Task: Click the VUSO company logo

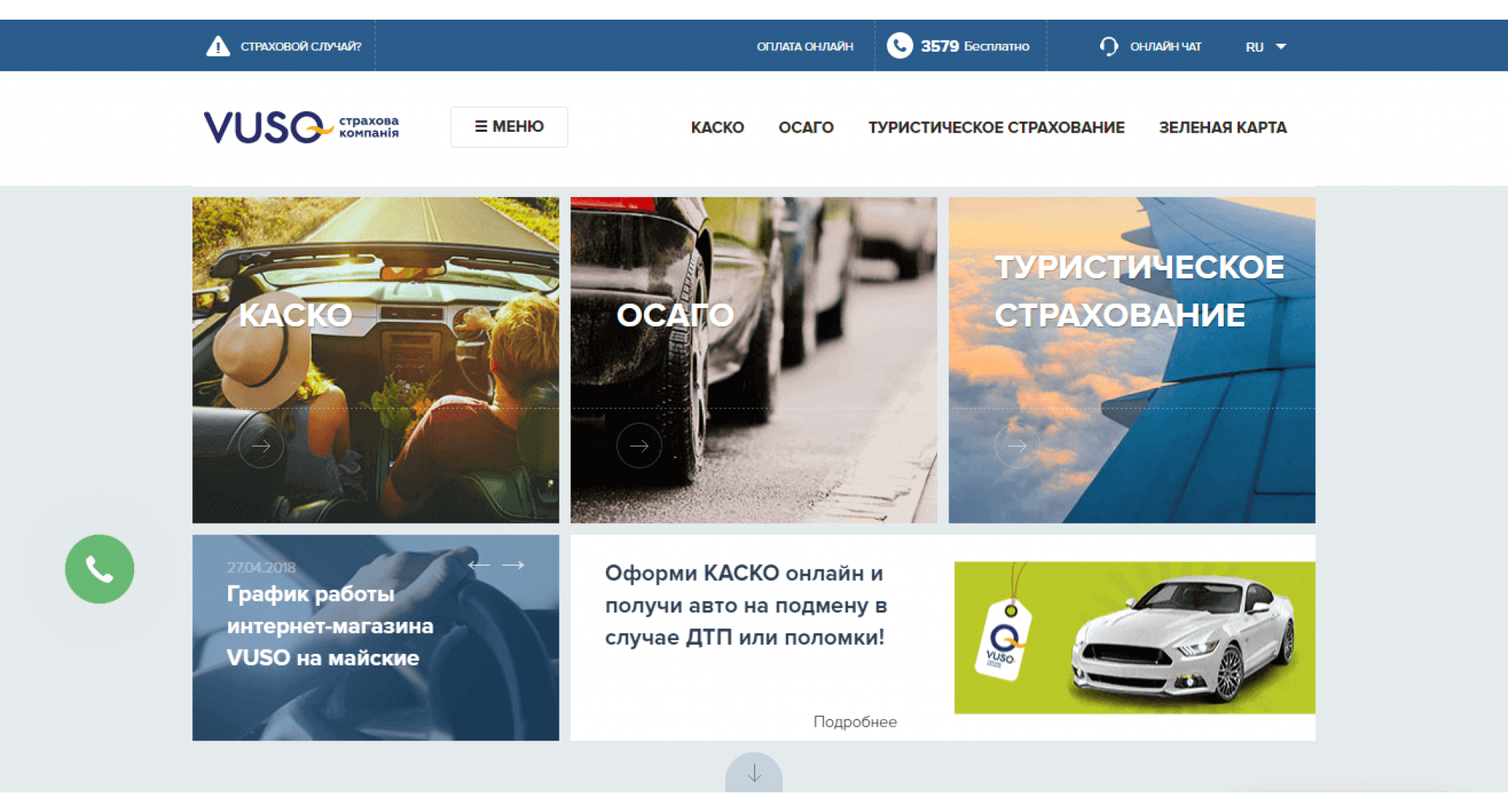Action: tap(301, 127)
